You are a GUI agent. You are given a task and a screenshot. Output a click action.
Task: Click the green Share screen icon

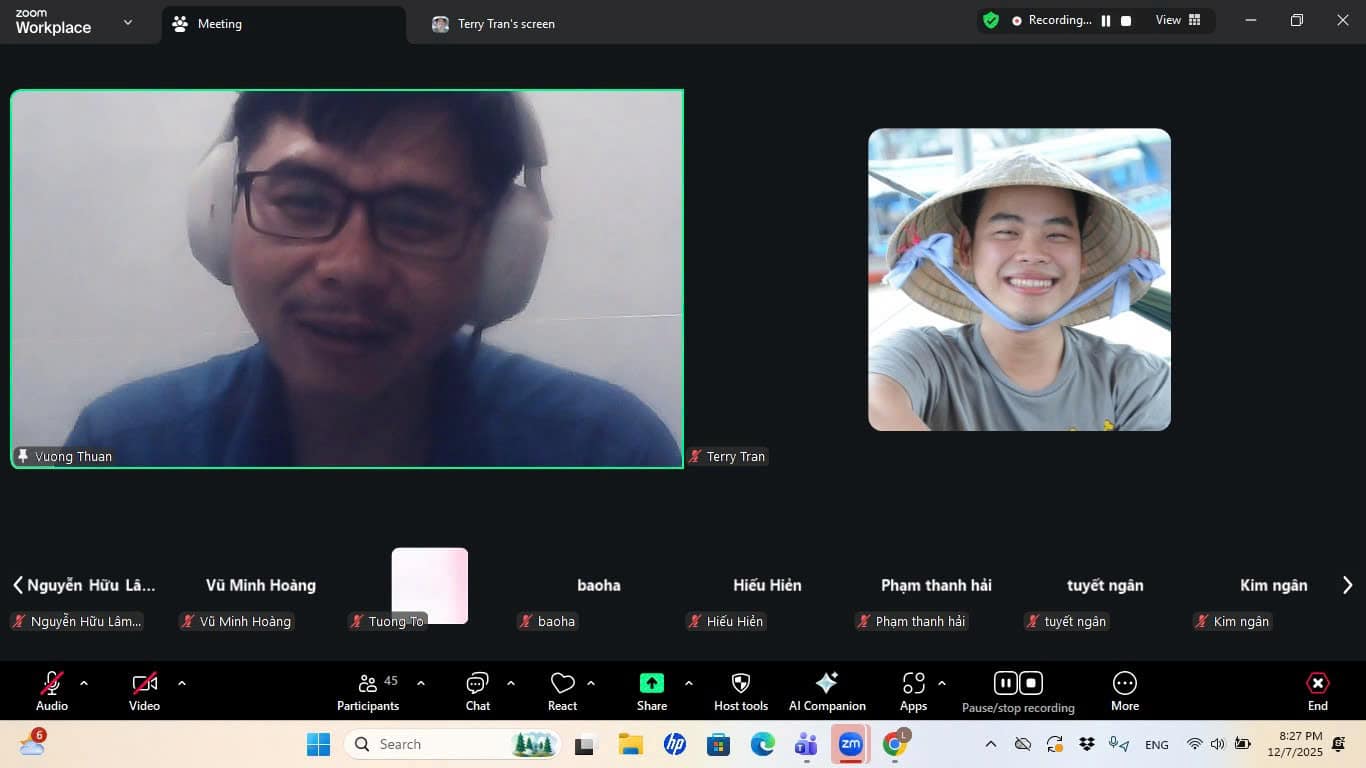point(651,684)
